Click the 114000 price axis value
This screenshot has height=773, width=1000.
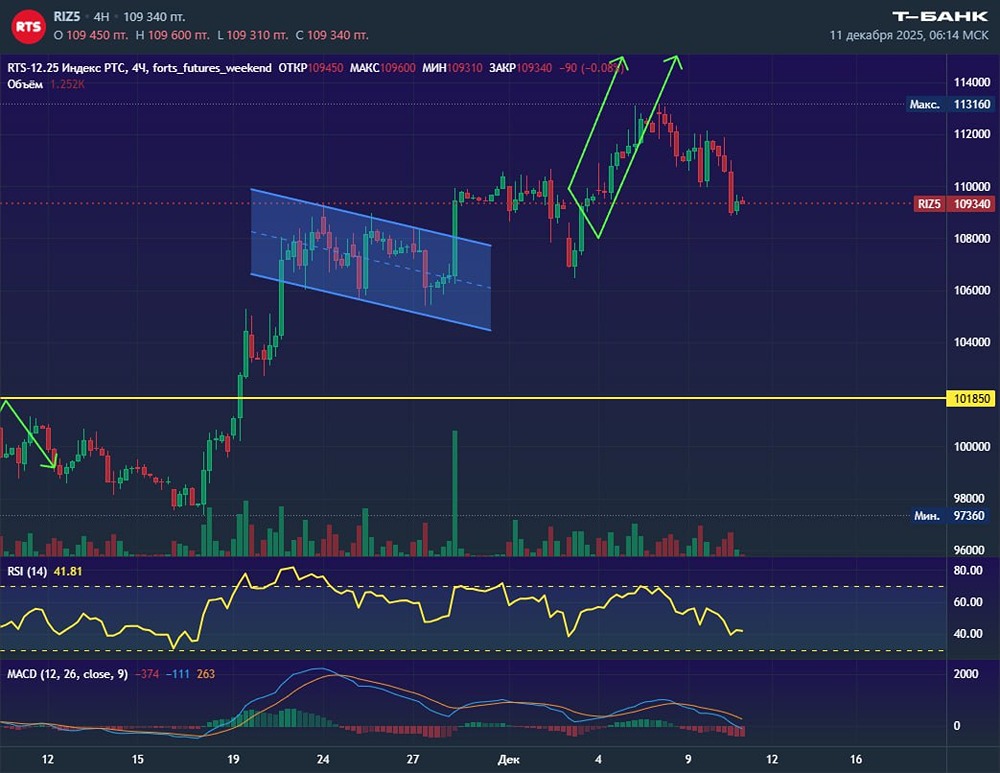click(971, 82)
